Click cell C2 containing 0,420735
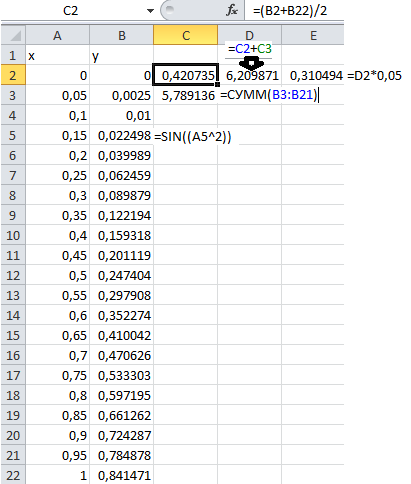 click(186, 75)
